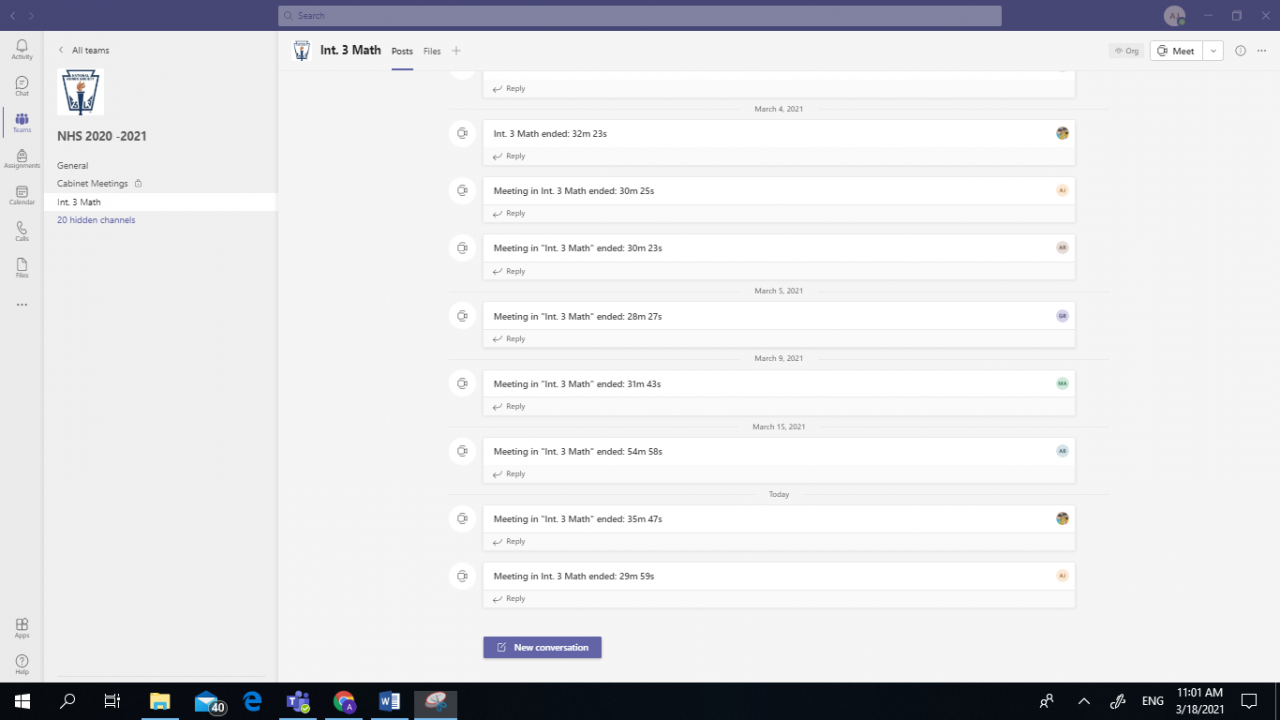This screenshot has height=720, width=1280.
Task: Open the dropdown arrow next to Meet
Action: (x=1213, y=51)
